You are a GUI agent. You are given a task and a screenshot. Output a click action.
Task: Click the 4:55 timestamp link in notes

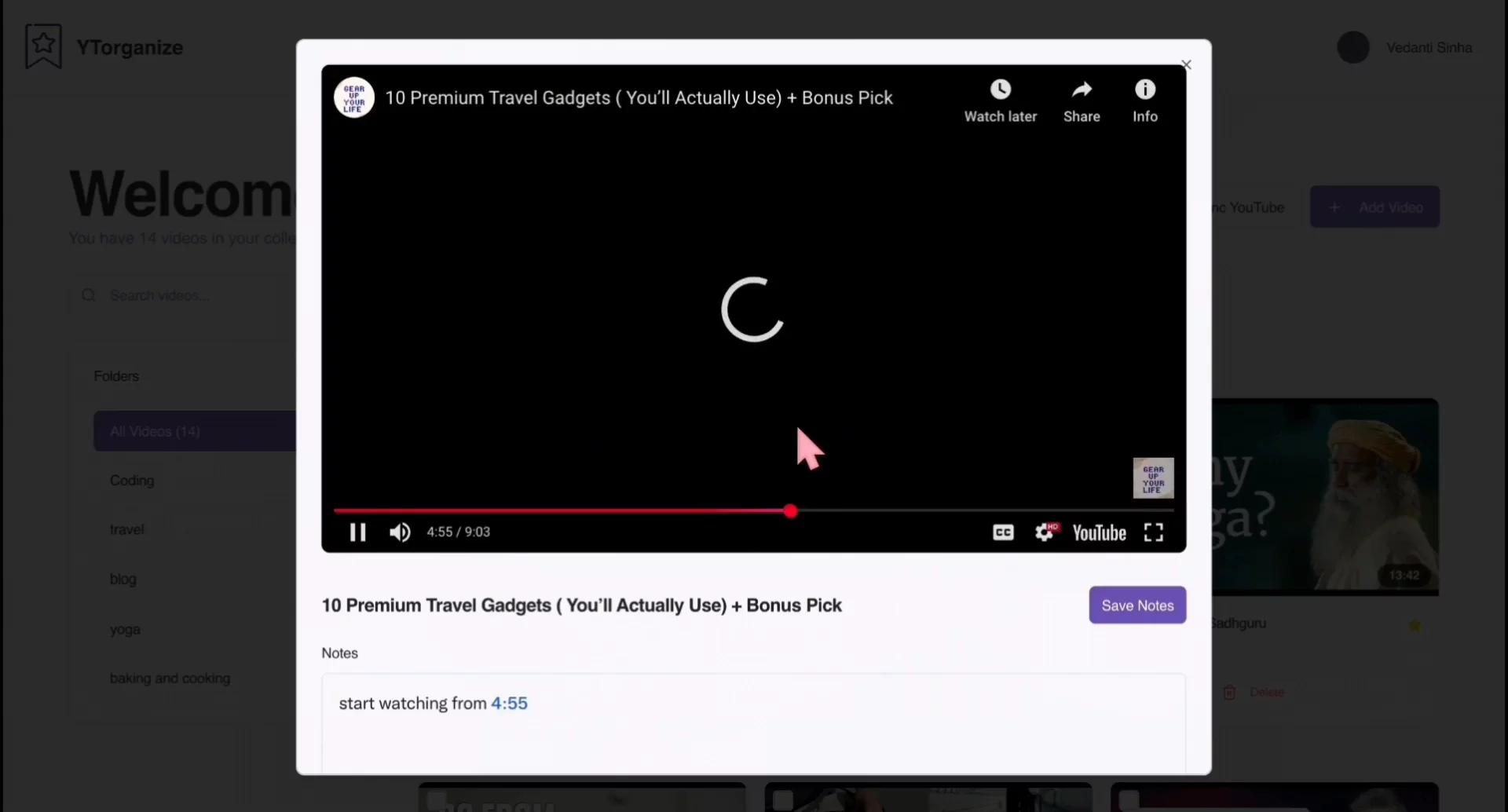point(508,704)
